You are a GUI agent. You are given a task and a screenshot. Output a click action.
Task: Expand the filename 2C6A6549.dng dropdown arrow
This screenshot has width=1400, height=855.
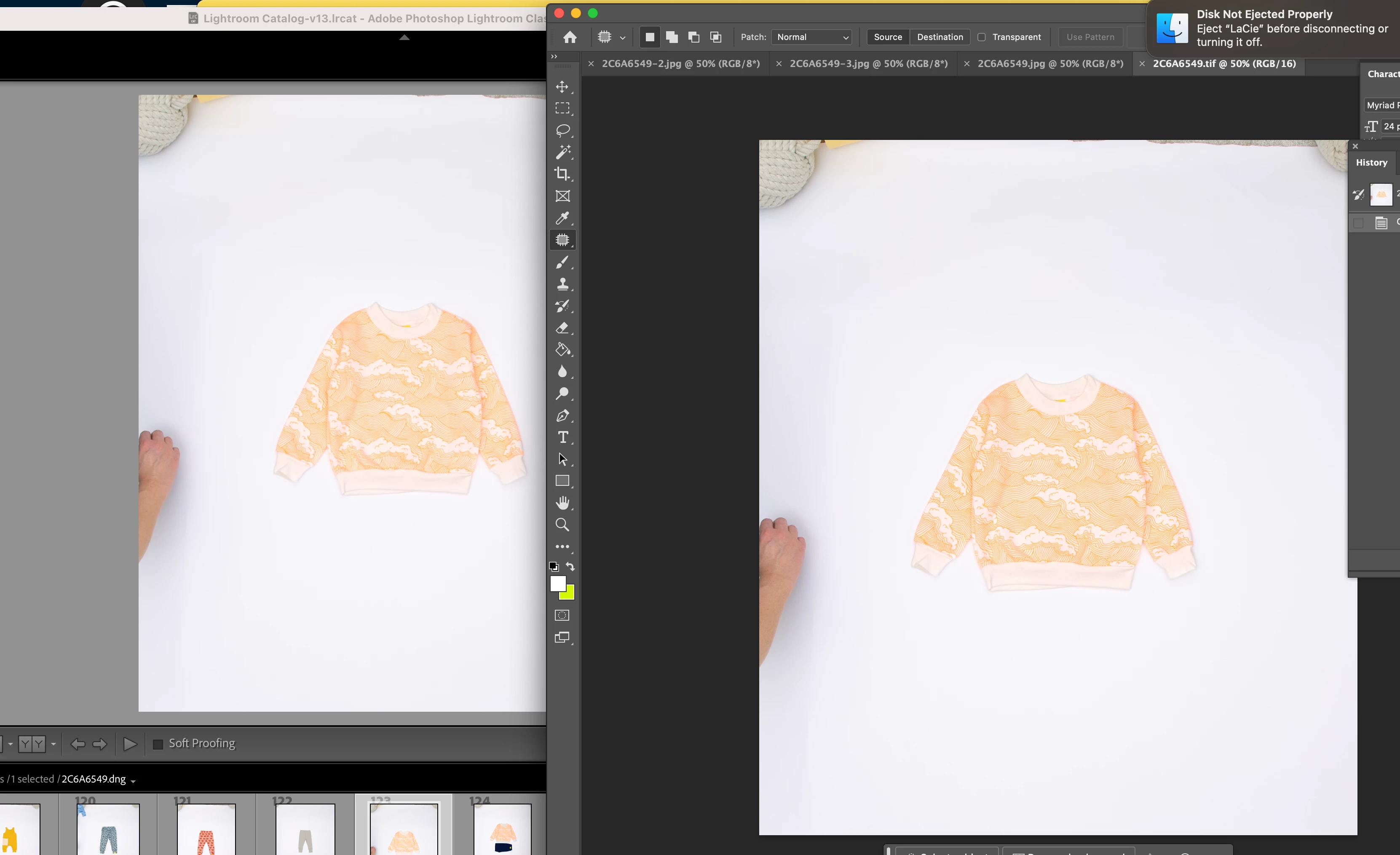pos(133,781)
